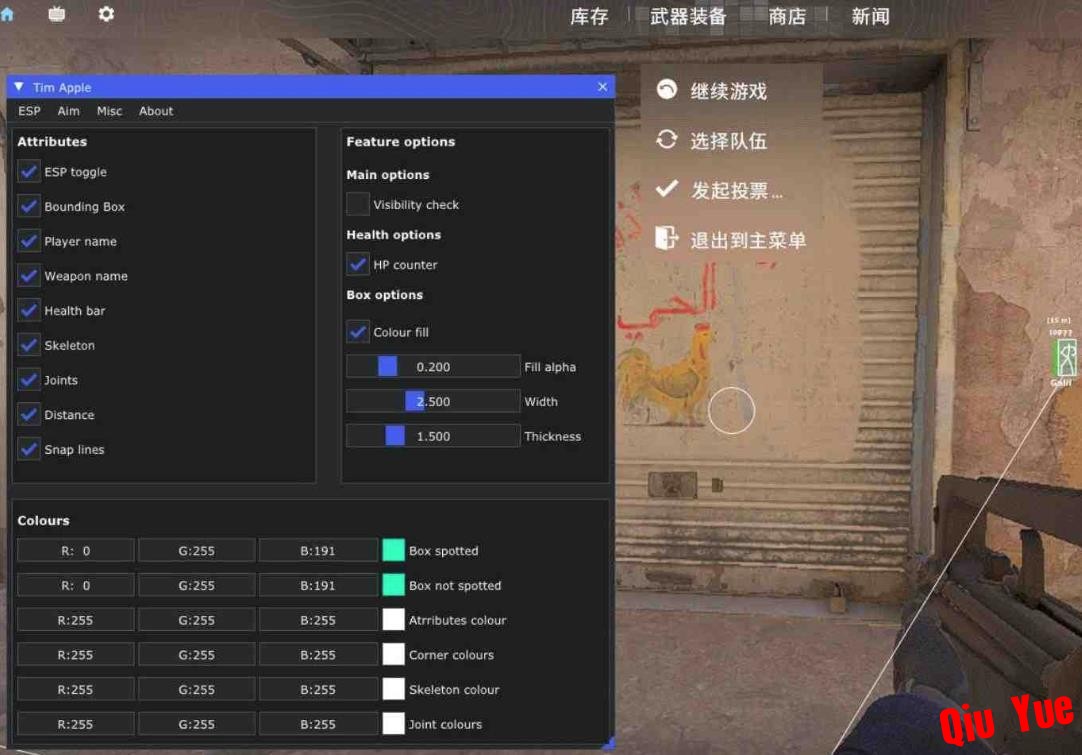This screenshot has width=1082, height=755.
Task: Switch to the Misc tab
Action: coord(109,111)
